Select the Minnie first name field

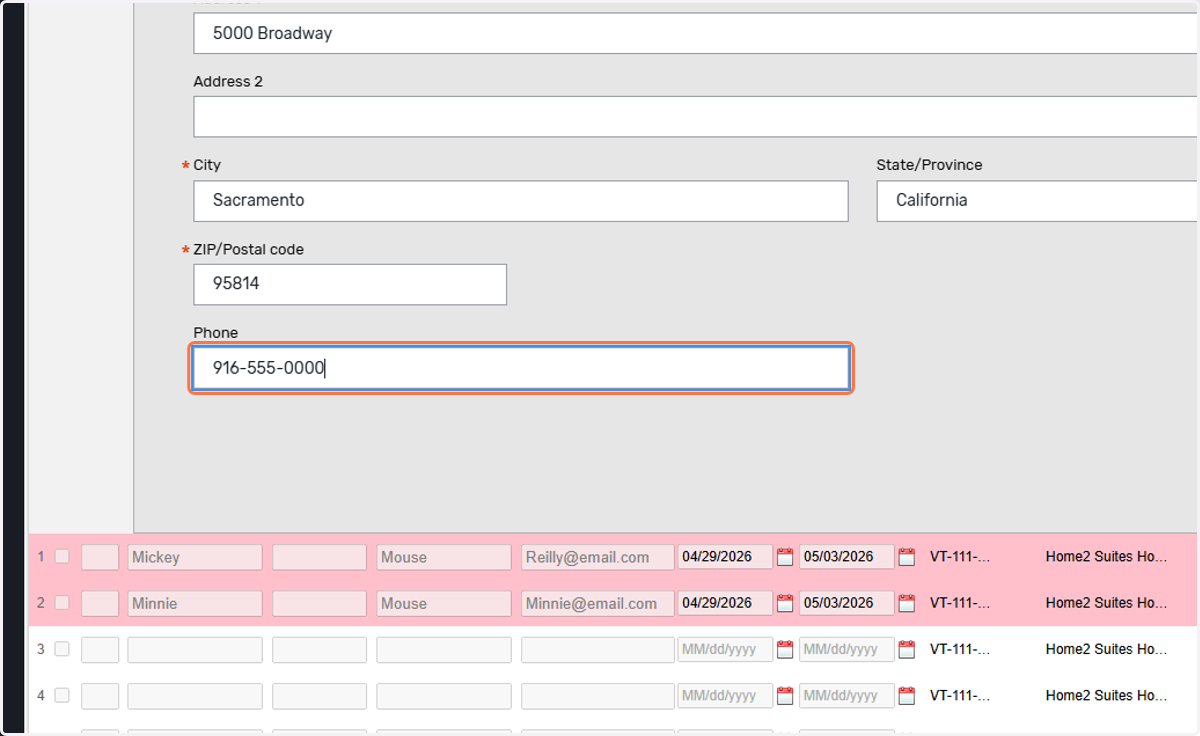click(195, 603)
